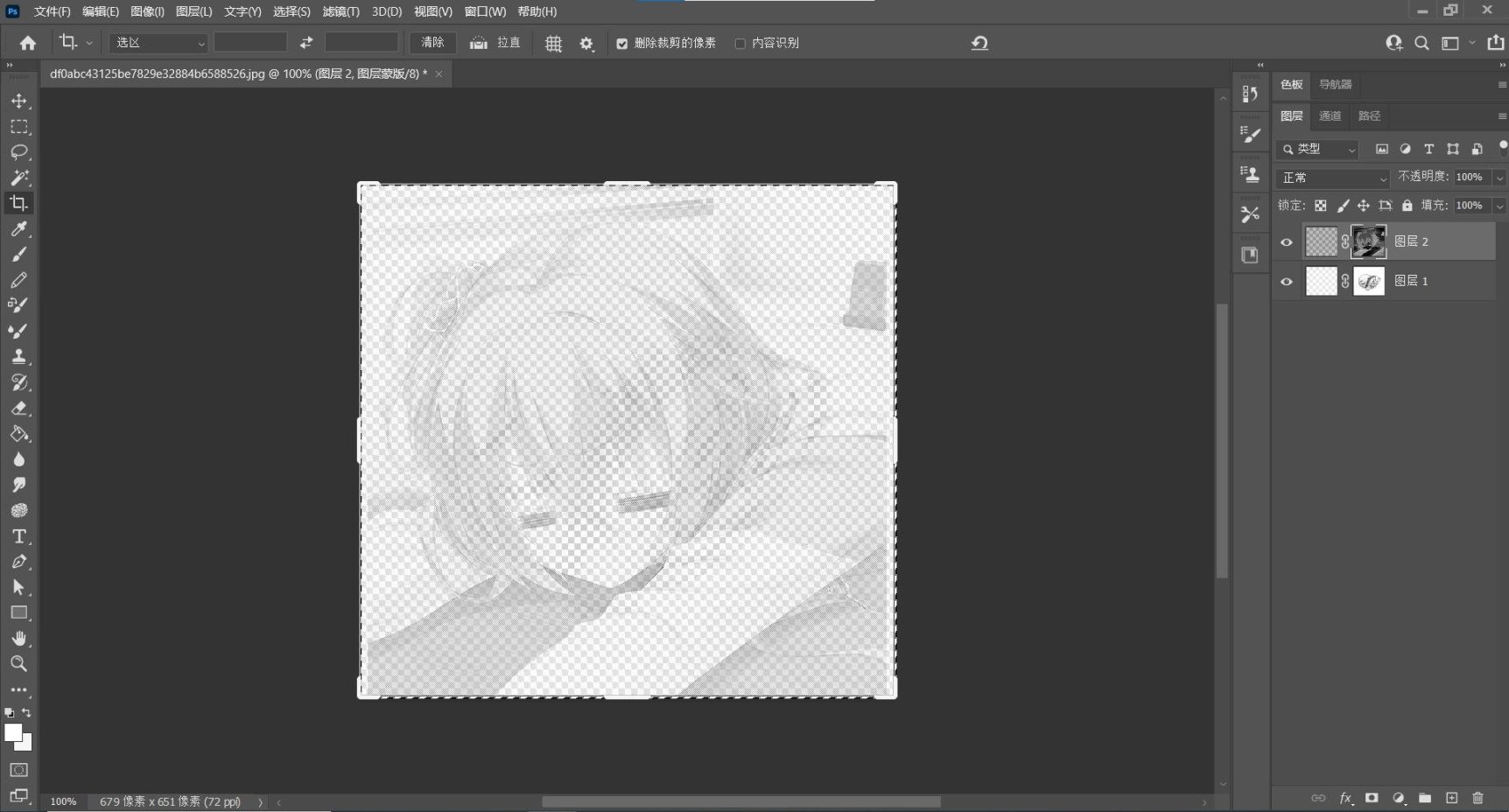Select the Lasso tool

pos(19,152)
